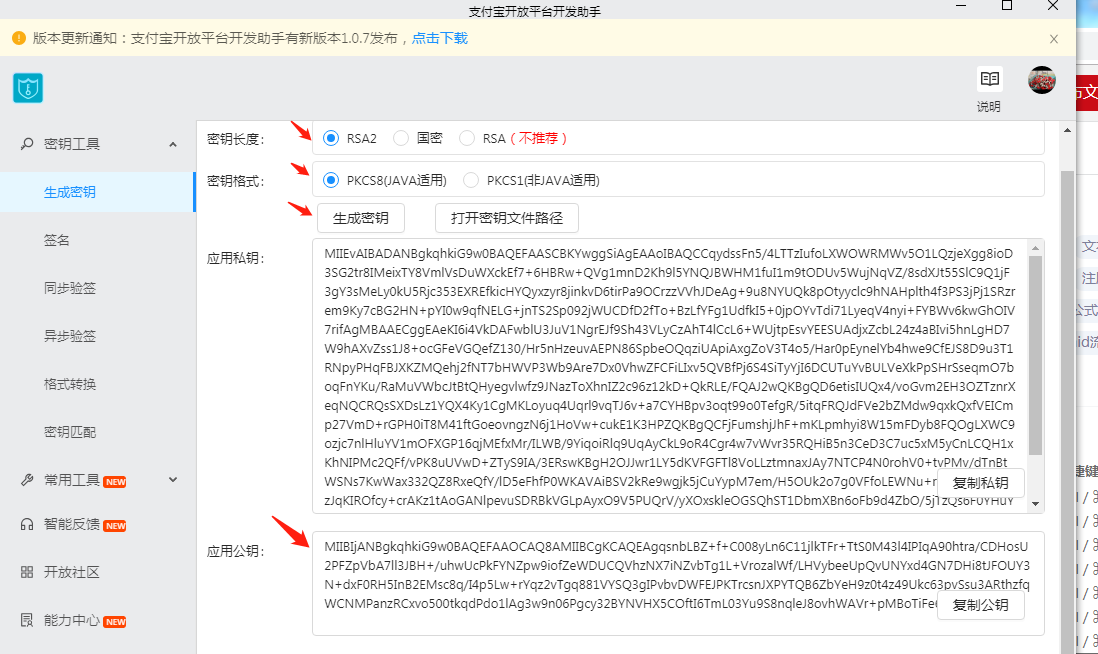The height and width of the screenshot is (654, 1098).
Task: Click the 密钥长度 label text
Action: [235, 139]
